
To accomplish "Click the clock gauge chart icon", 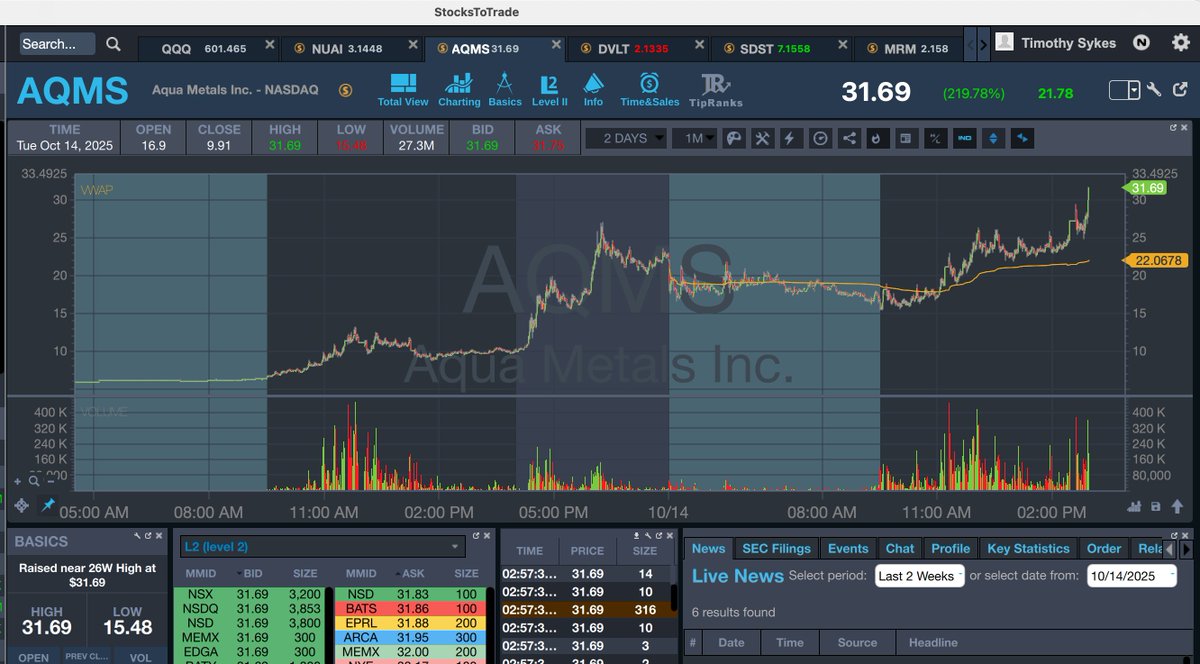I will point(820,138).
